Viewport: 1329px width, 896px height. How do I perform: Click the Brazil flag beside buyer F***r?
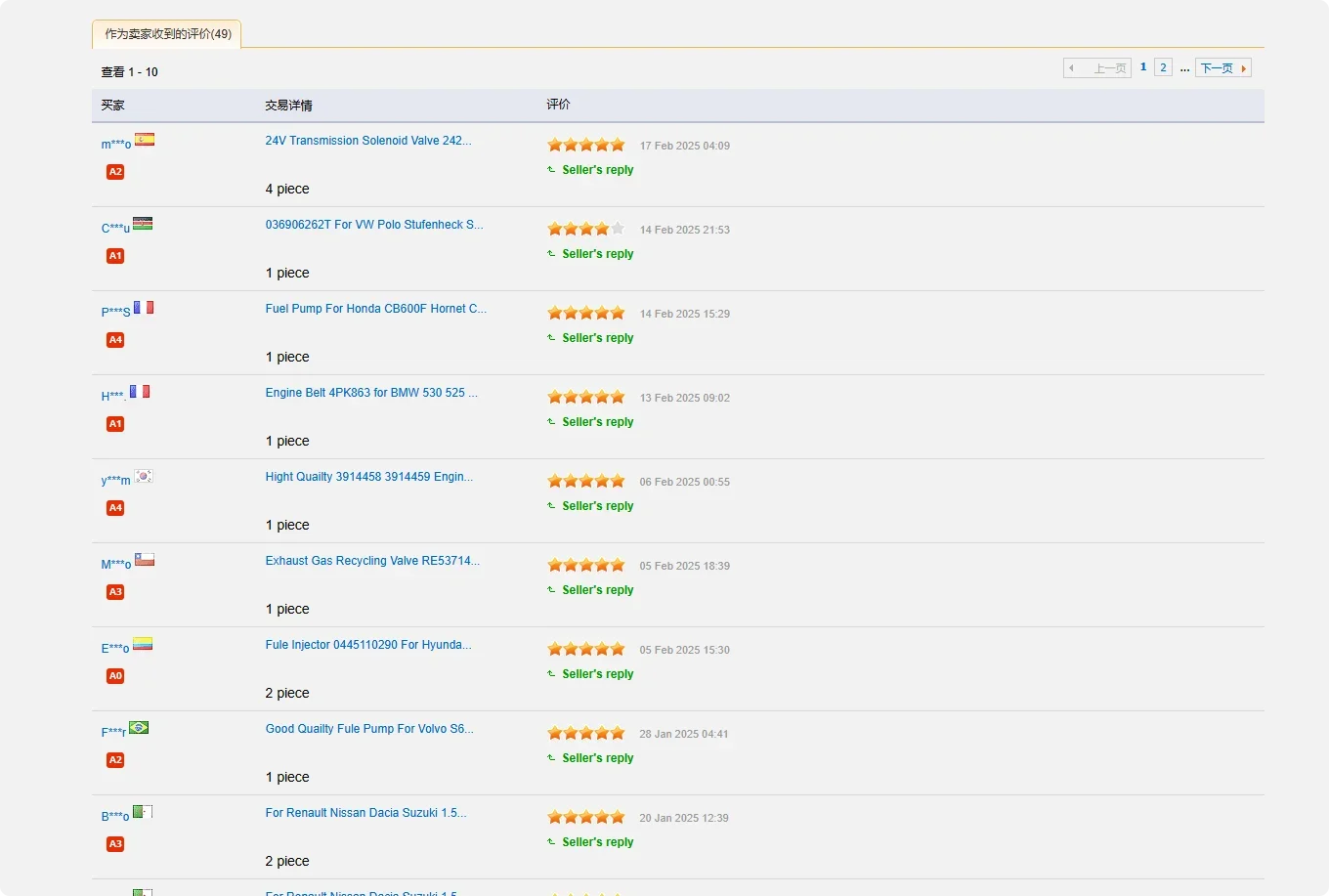coord(139,728)
